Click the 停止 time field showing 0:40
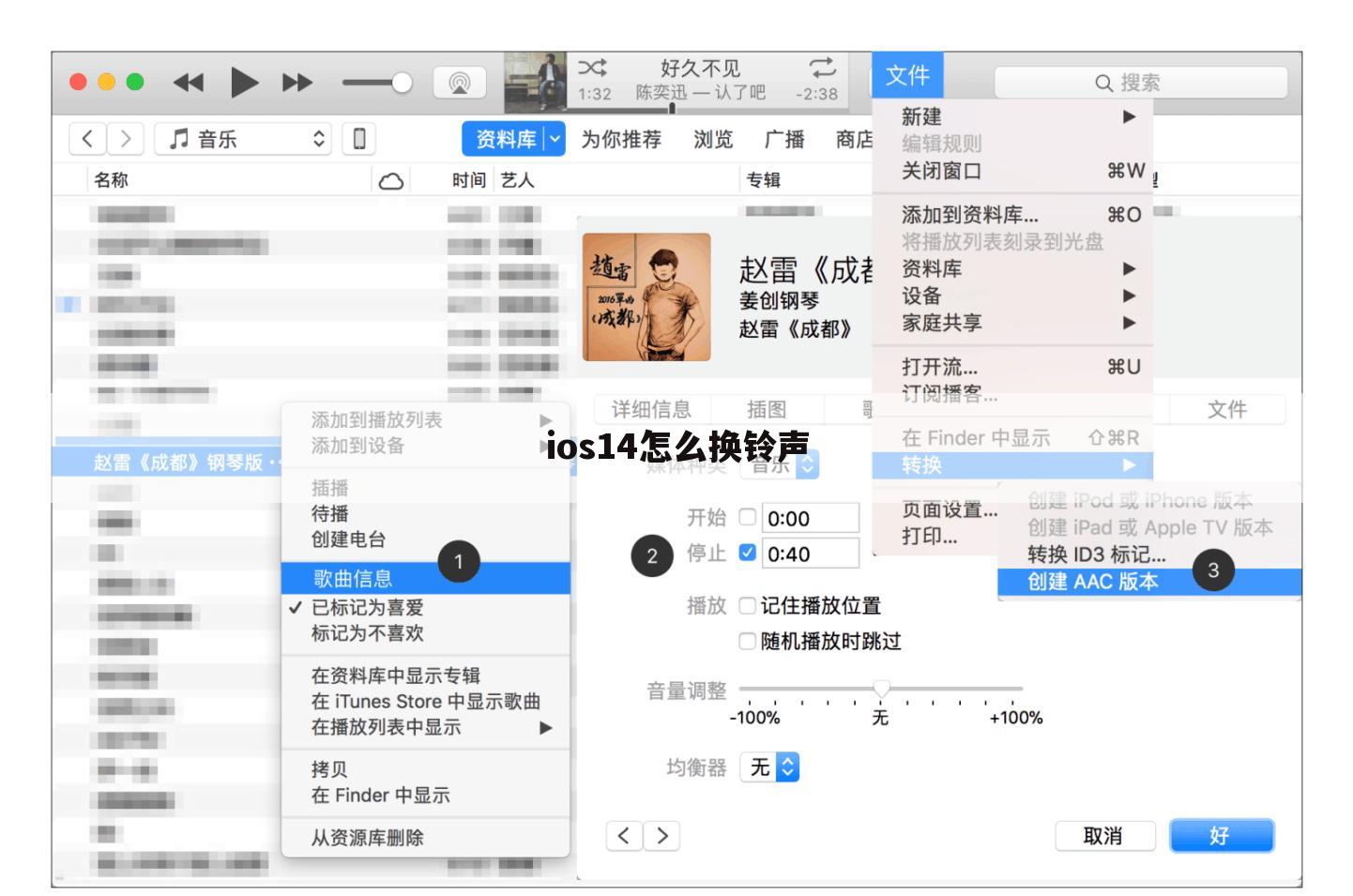This screenshot has height=896, width=1353. point(811,554)
